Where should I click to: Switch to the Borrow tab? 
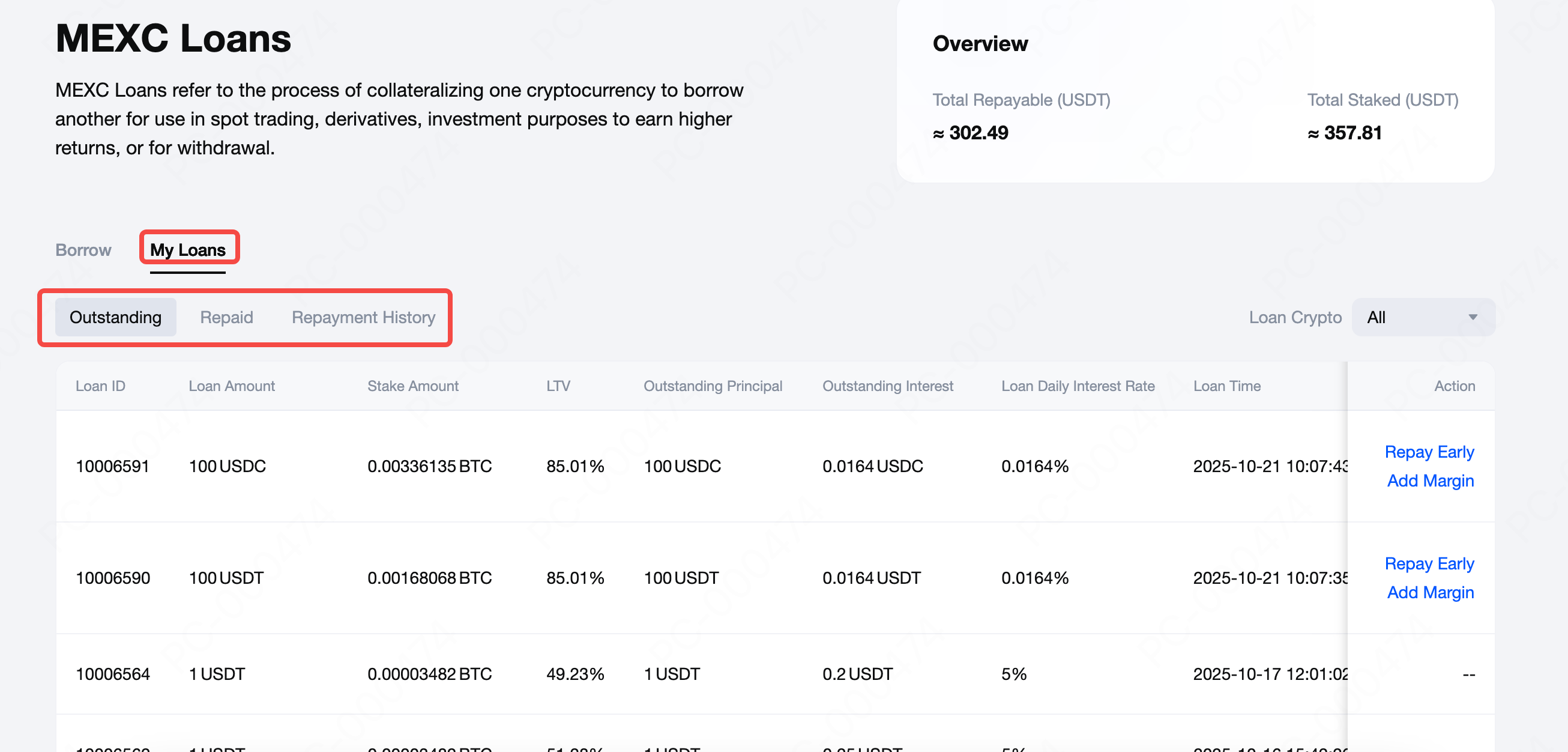point(83,250)
